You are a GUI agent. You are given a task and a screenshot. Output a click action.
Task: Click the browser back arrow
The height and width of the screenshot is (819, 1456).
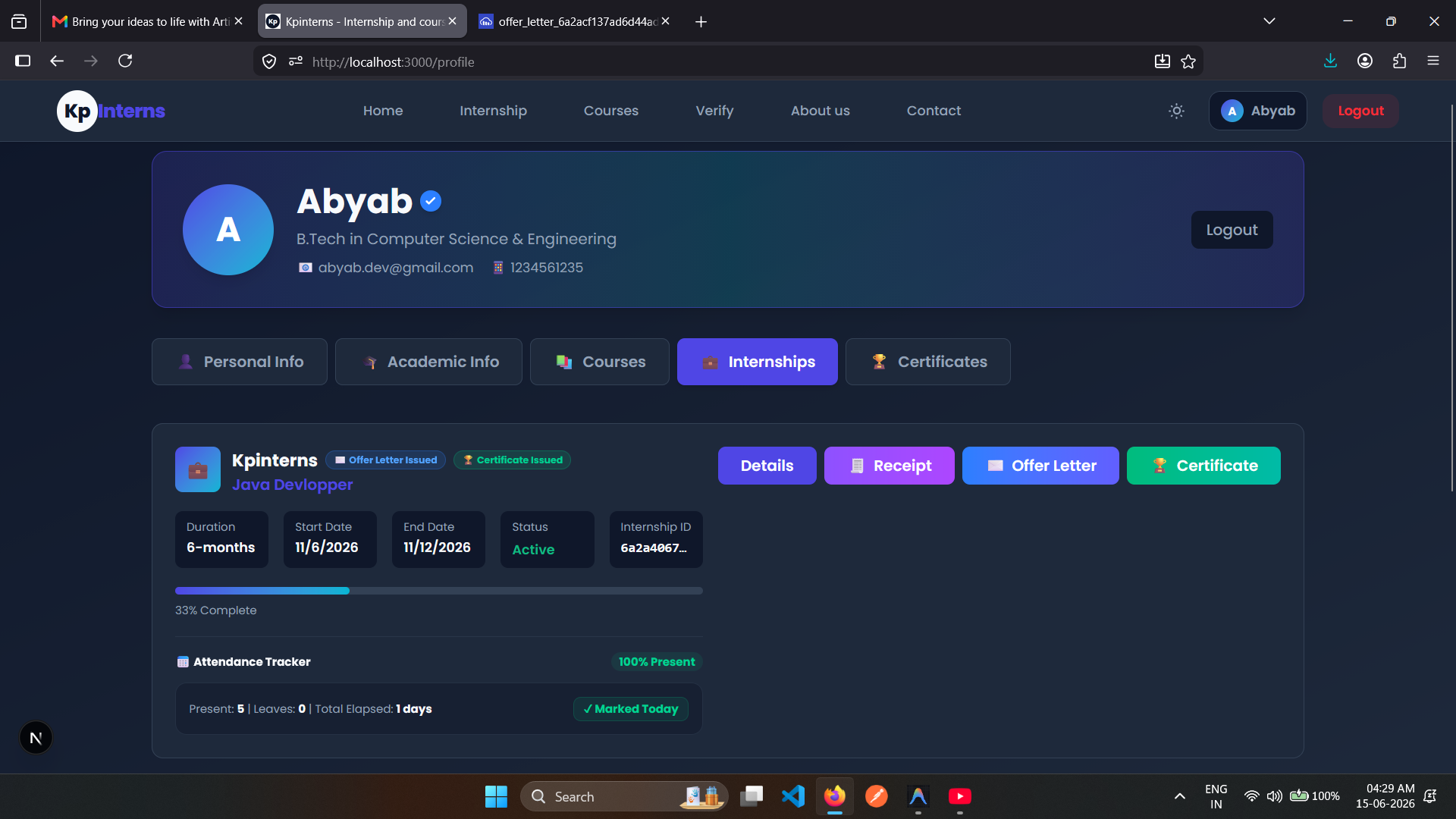[x=57, y=61]
